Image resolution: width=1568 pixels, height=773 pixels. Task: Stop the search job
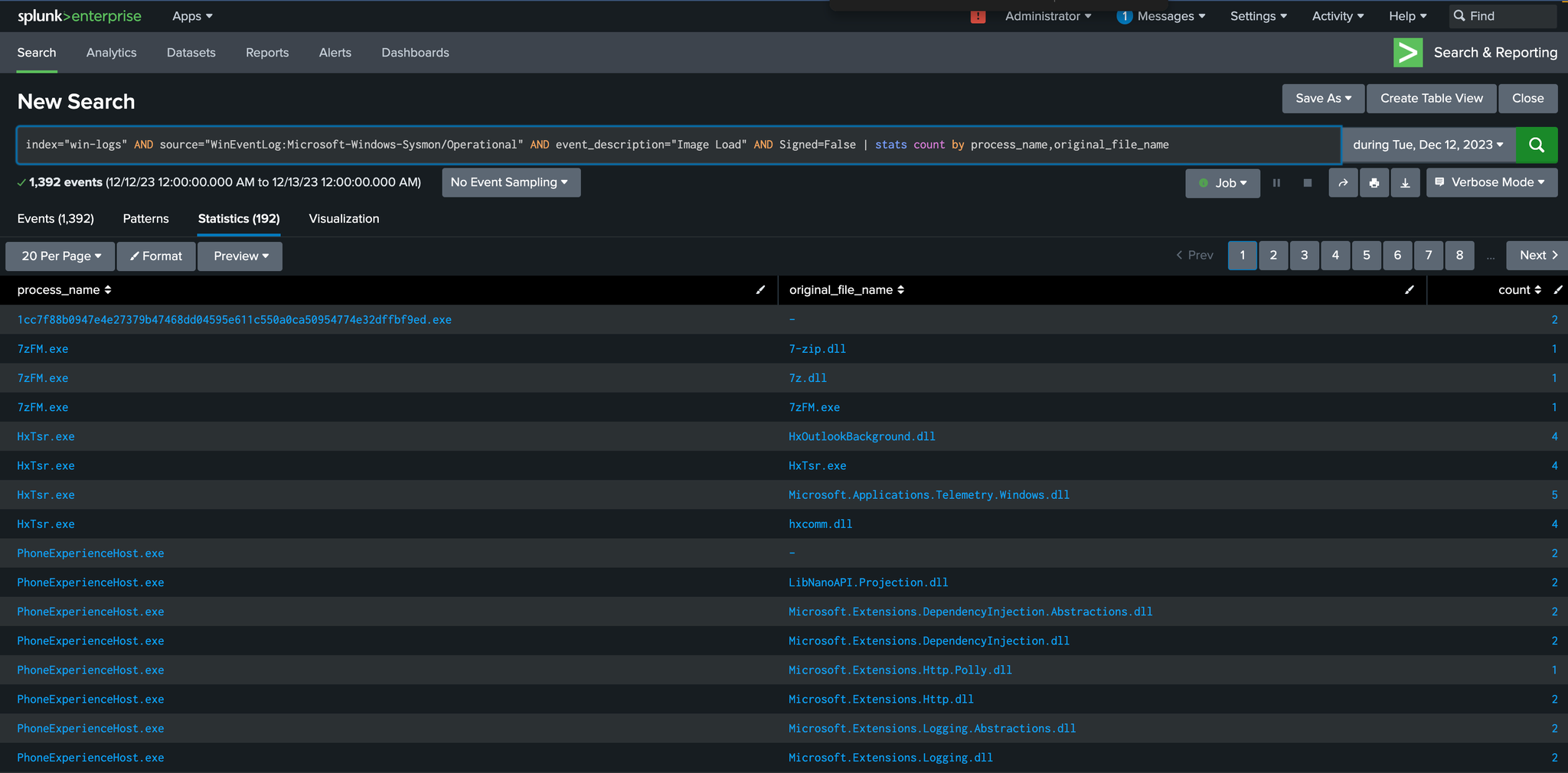click(1308, 183)
